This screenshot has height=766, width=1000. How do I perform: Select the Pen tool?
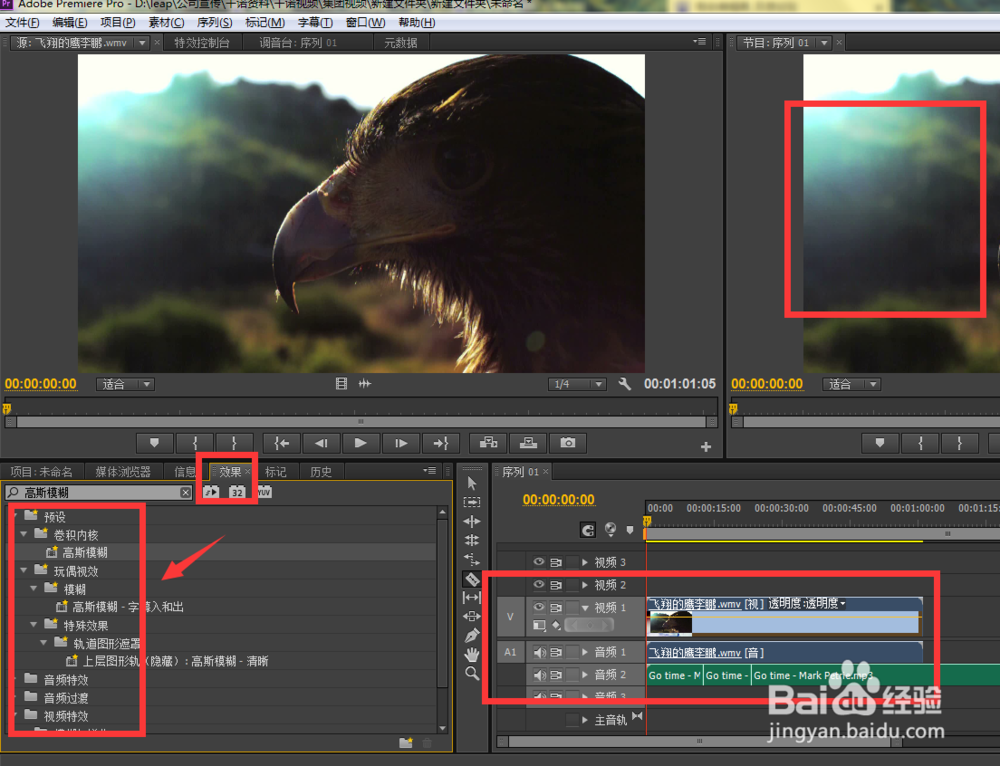pyautogui.click(x=472, y=635)
